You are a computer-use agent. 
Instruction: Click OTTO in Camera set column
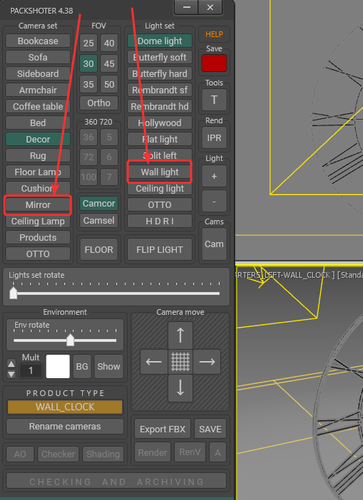coord(38,254)
